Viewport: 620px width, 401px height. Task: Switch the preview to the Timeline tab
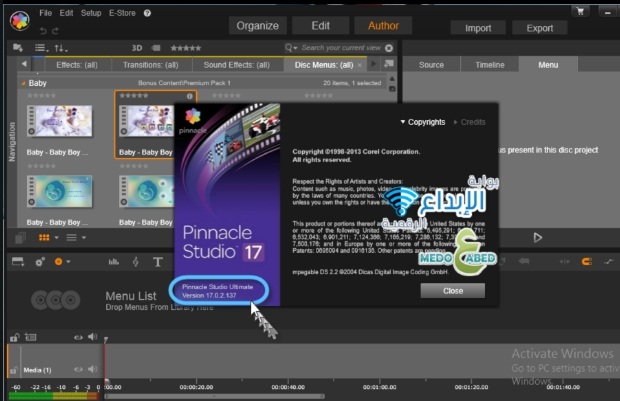[x=490, y=65]
